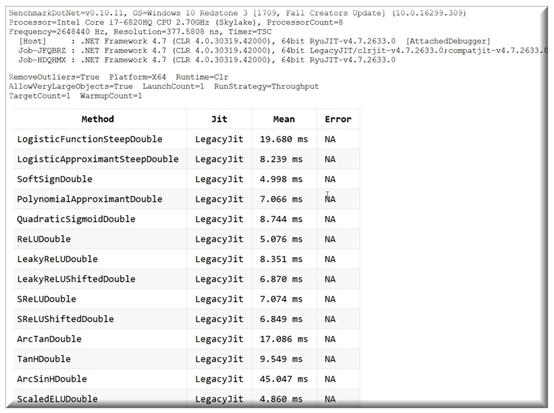This screenshot has width=554, height=413.
Task: Click the 8.744 ms mean value
Action: click(281, 219)
